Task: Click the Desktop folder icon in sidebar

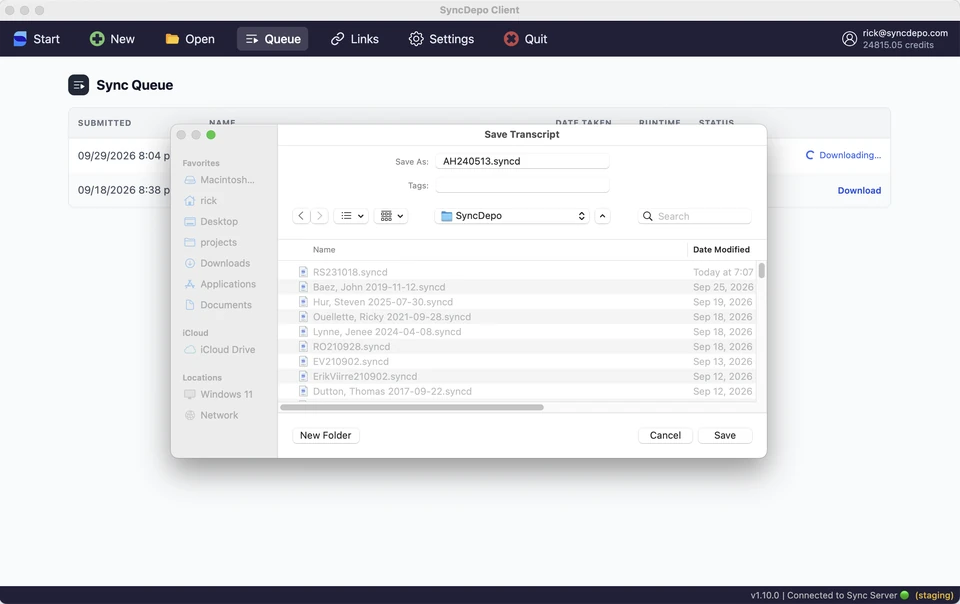Action: pos(190,222)
